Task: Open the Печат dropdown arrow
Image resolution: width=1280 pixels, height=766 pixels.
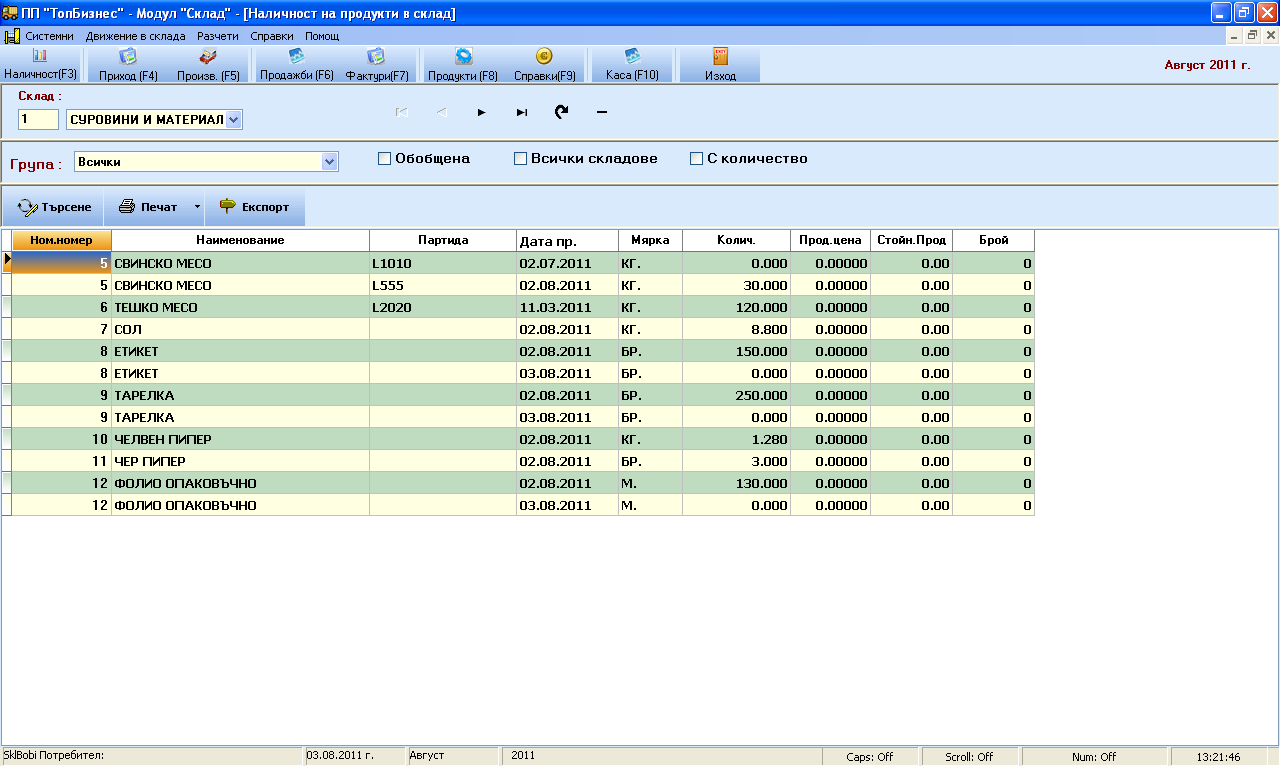Action: 197,207
